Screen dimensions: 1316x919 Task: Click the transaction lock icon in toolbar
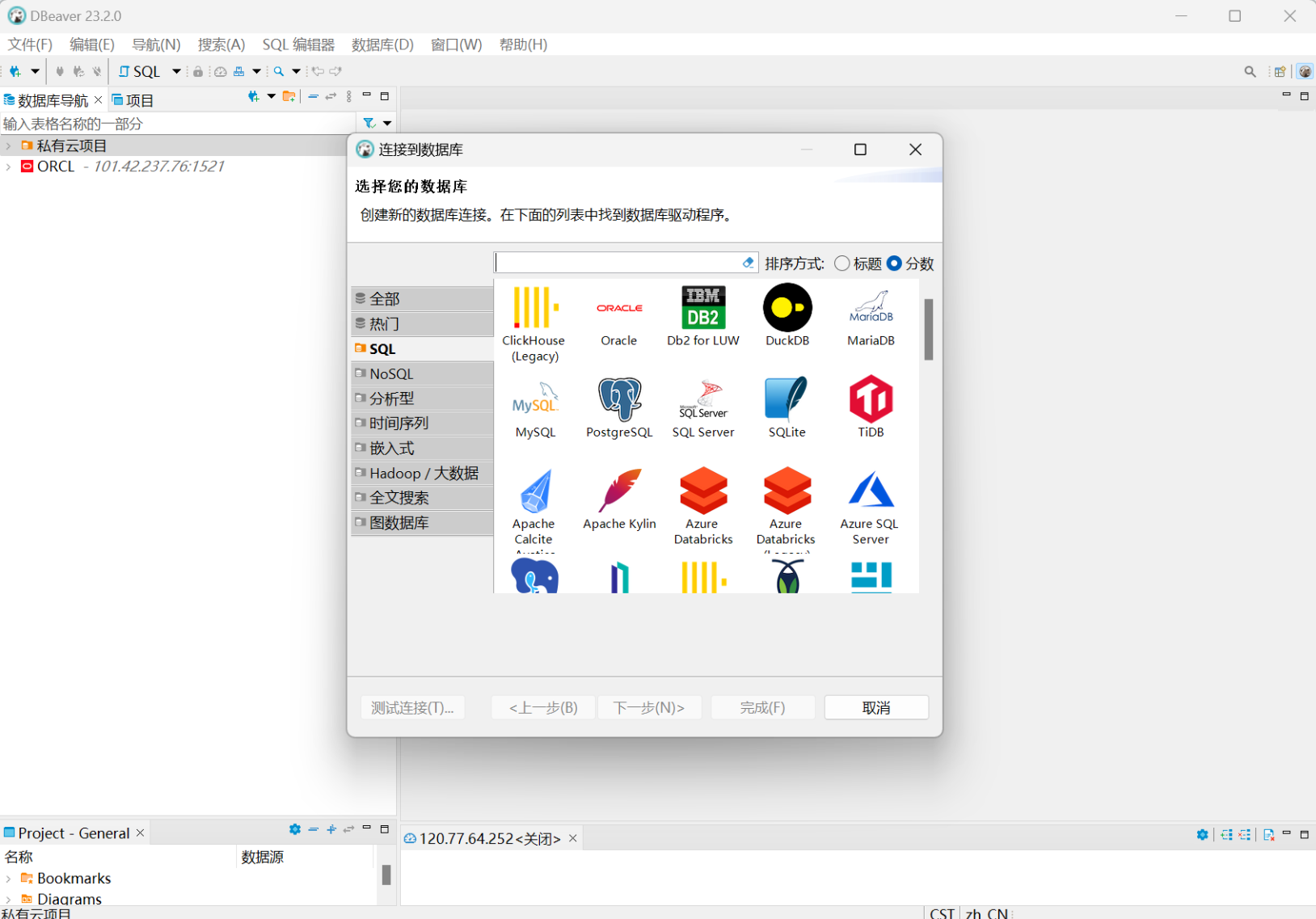click(198, 71)
